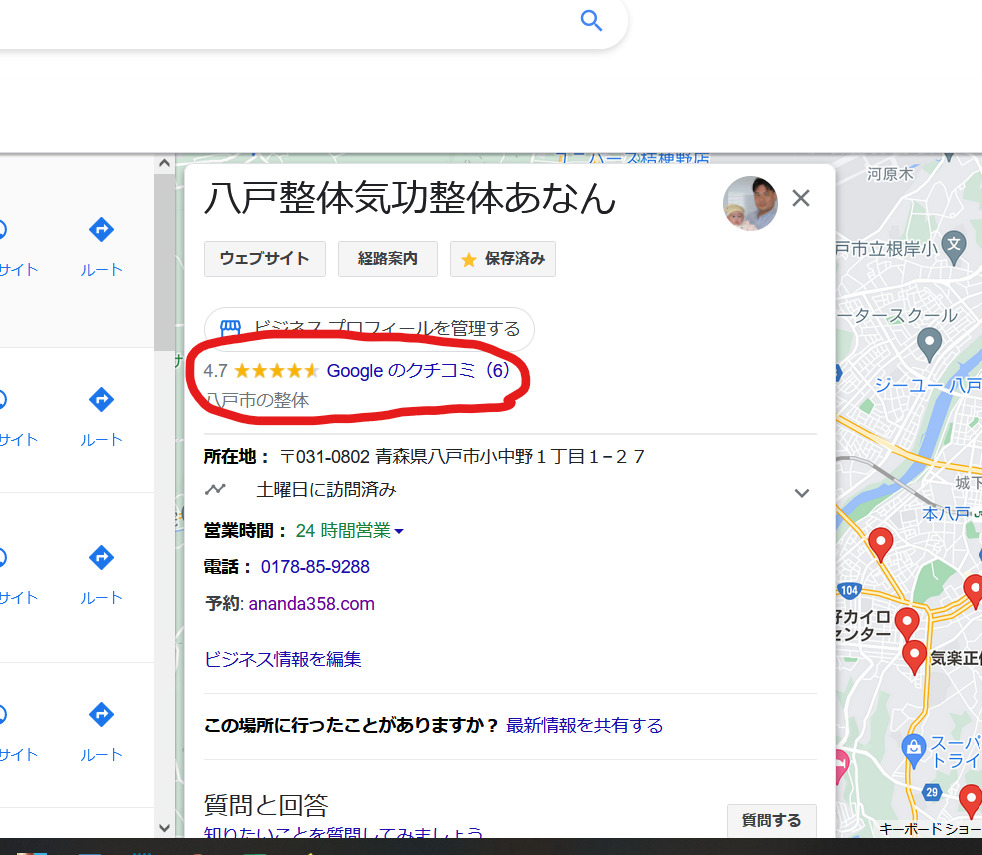Click the 質問する question button
Screen dimensions: 982x855
pyautogui.click(x=771, y=819)
